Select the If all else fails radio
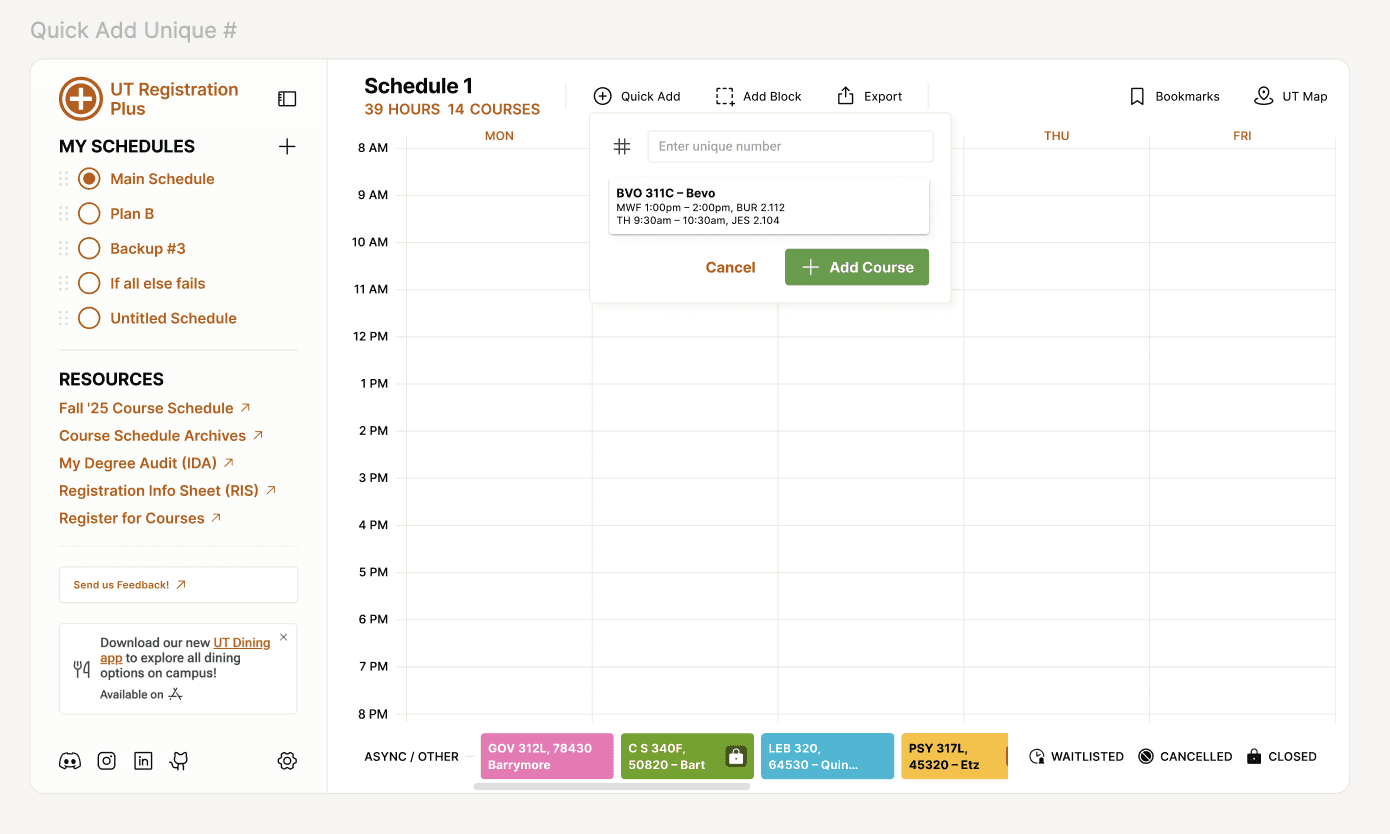The height and width of the screenshot is (834, 1390). point(89,284)
